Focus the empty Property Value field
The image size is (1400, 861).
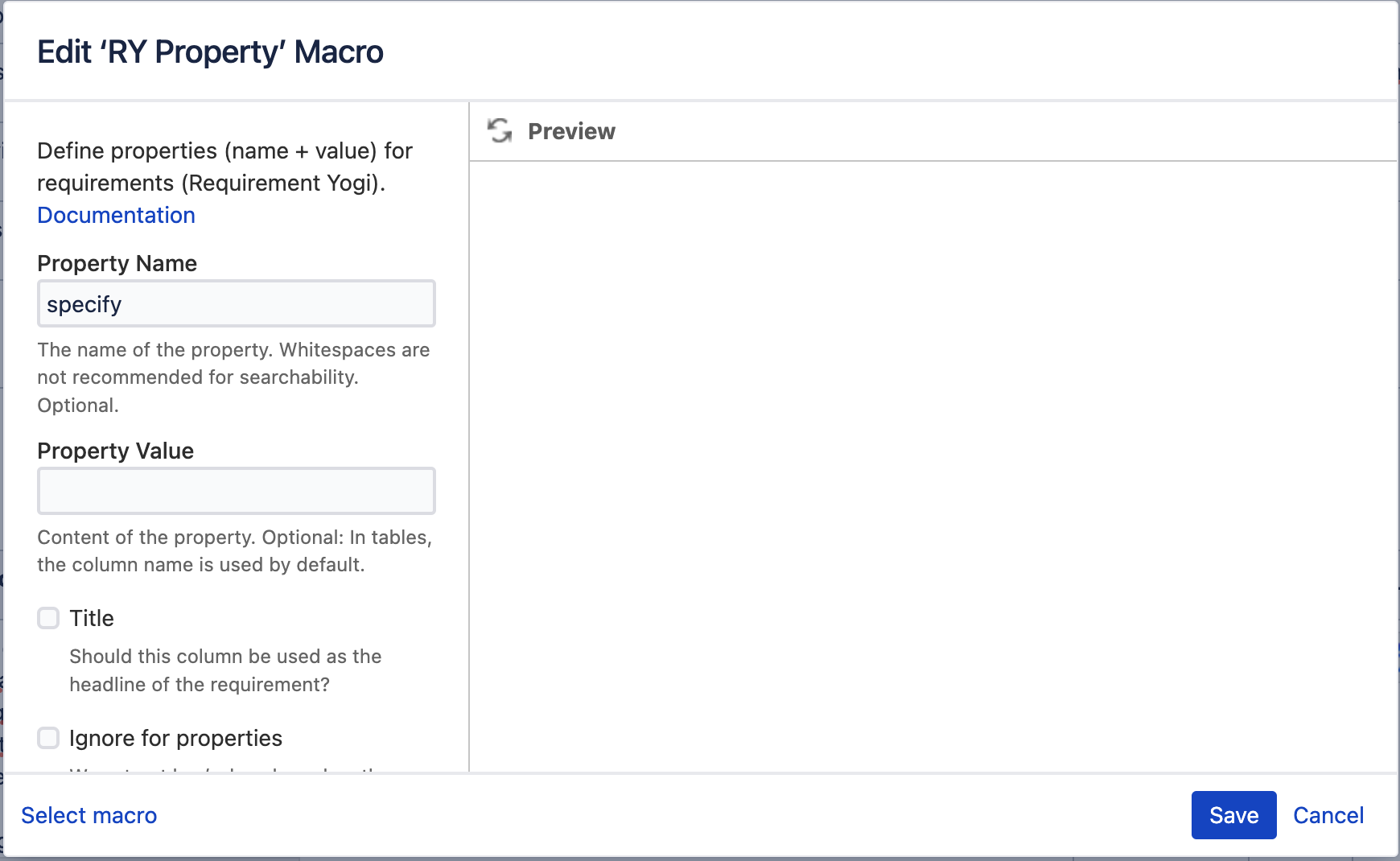point(236,490)
